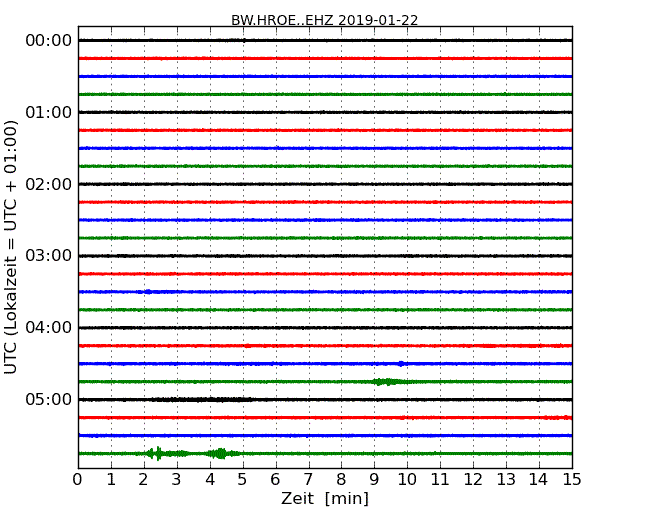Click the thickened black 05:00 trace near minute 4
Screen dimensions: 650x520
tap(202, 400)
